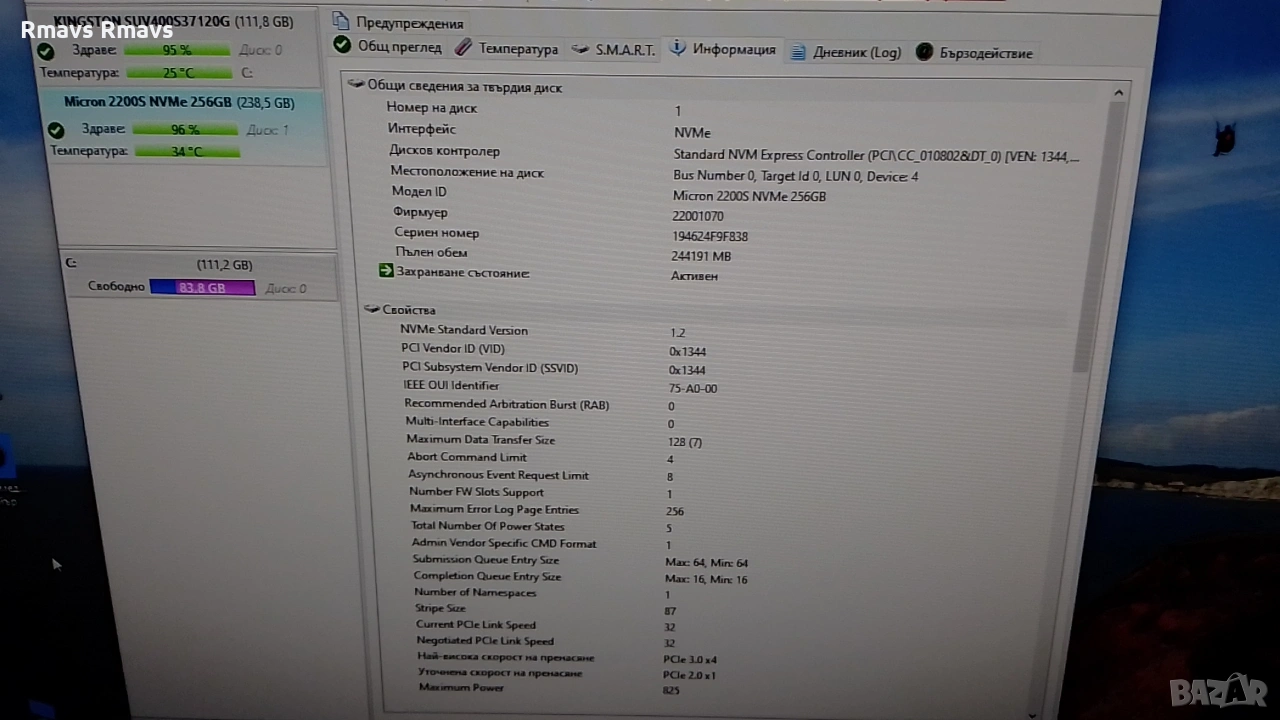This screenshot has height=720, width=1280.
Task: Click the green check icon beside Kingston Здраве
Action: pos(45,51)
